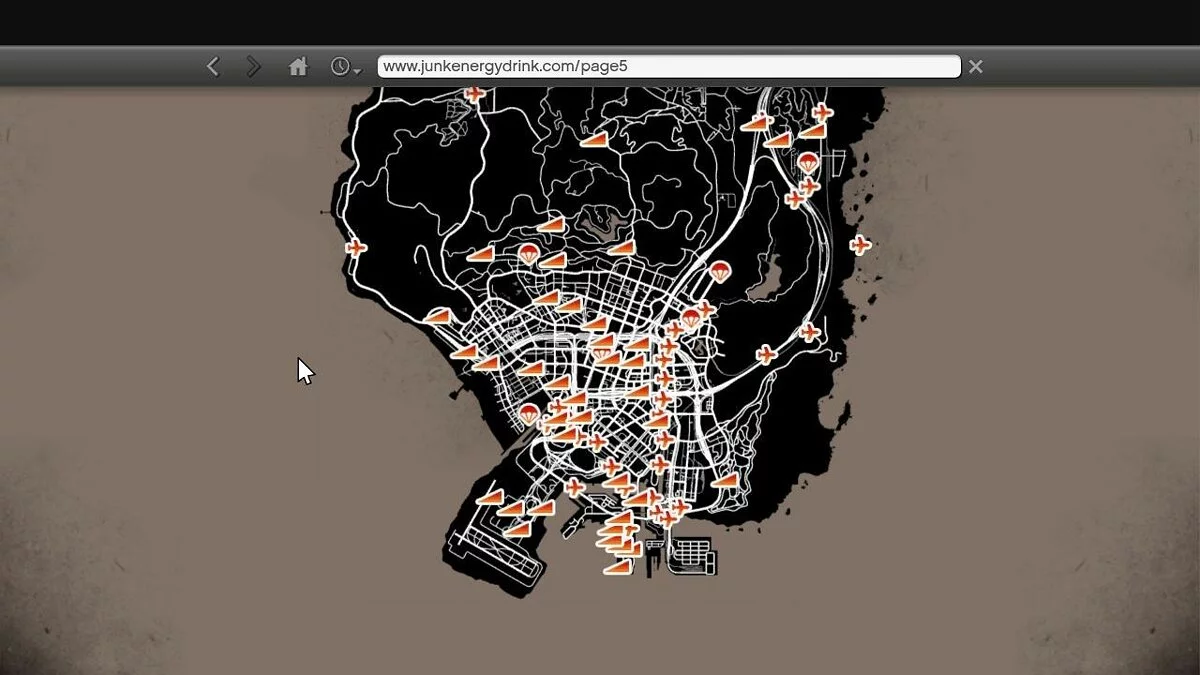Expand the browsing history dropdown

coord(346,67)
